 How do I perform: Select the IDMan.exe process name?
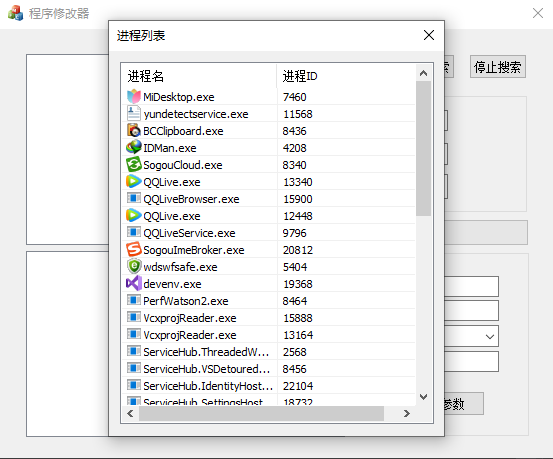pos(170,148)
